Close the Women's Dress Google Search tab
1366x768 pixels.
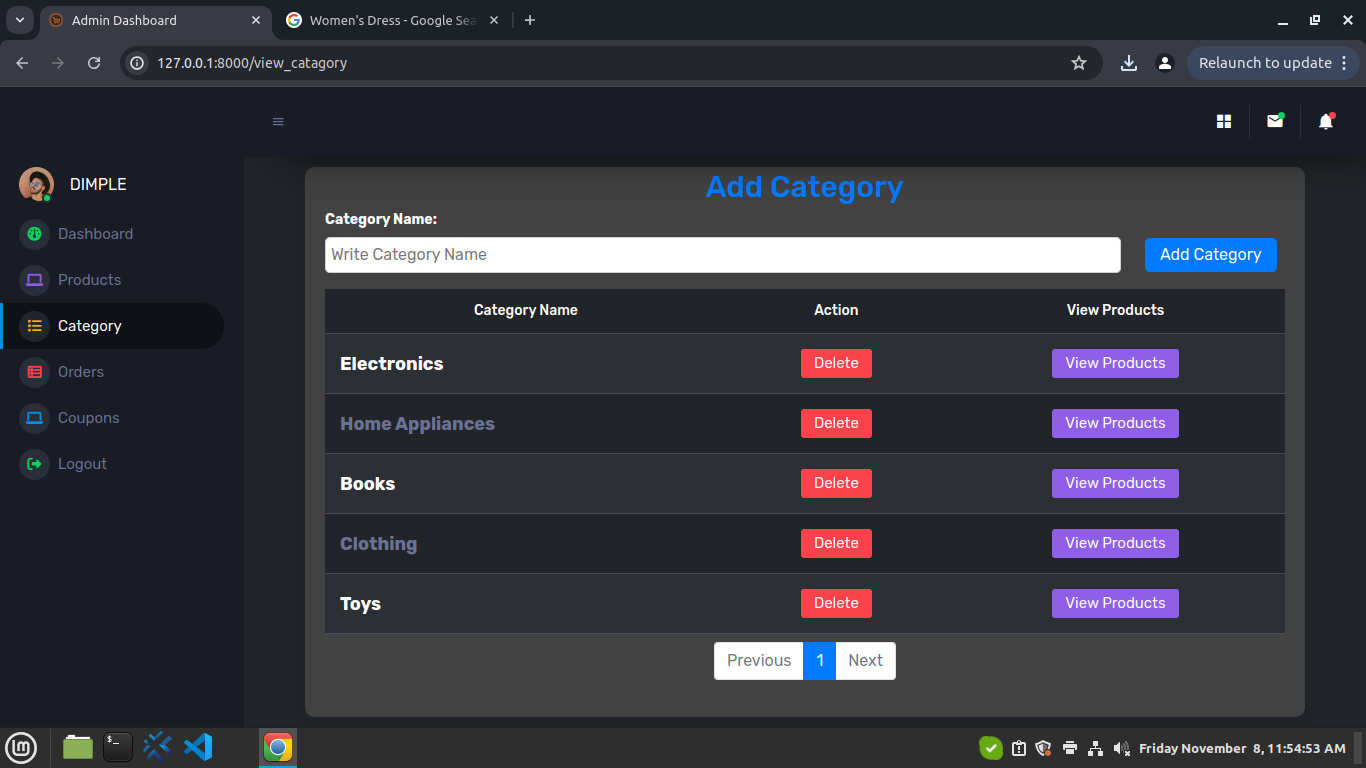coord(493,20)
